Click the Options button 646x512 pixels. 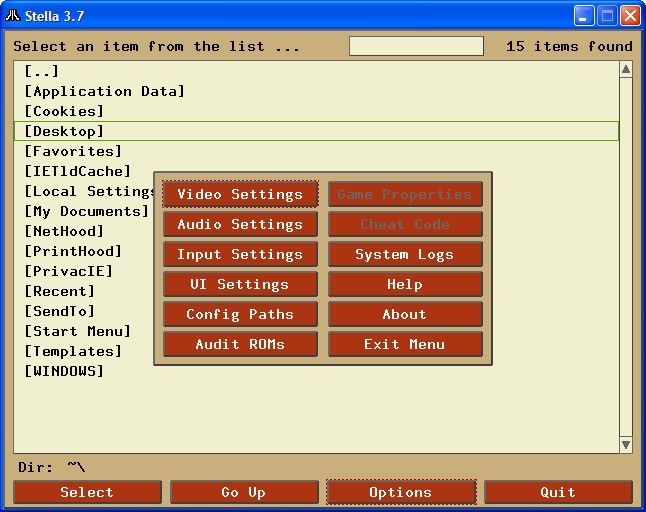[401, 492]
